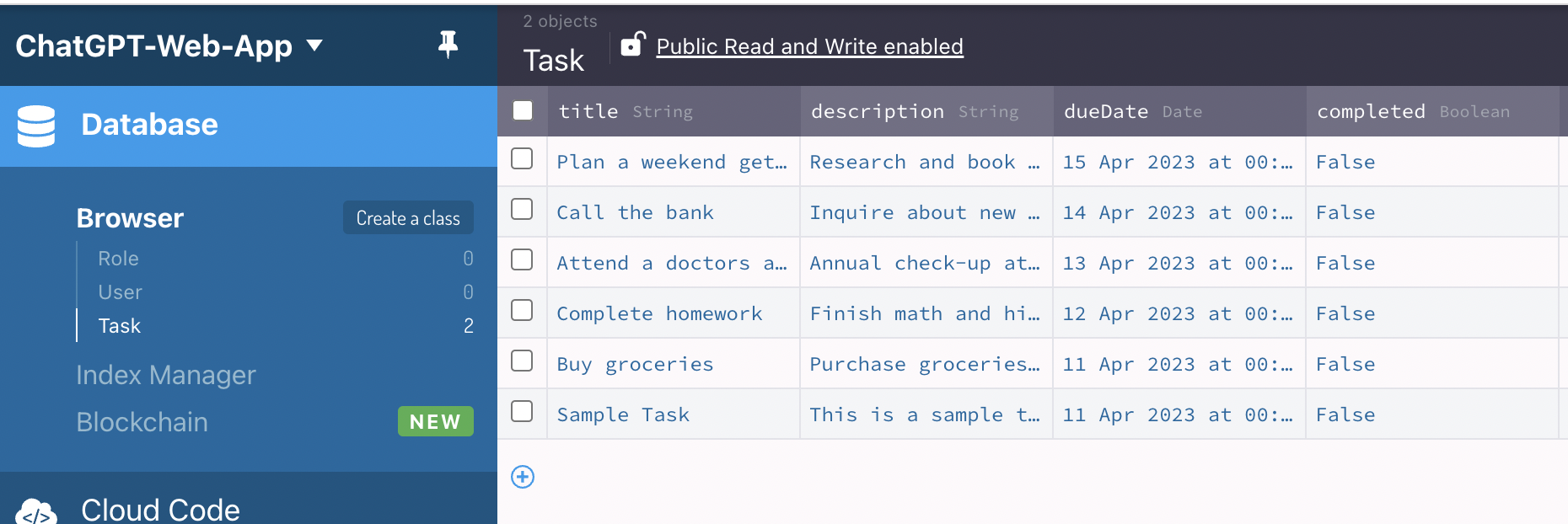Click the unlocked padlock security icon
This screenshot has width=1568, height=524.
pos(633,44)
